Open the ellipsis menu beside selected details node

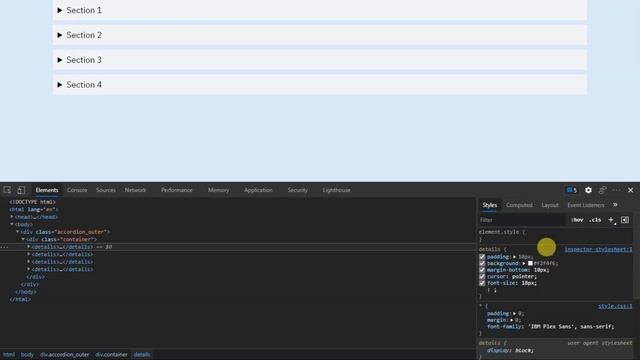click(x=4, y=247)
